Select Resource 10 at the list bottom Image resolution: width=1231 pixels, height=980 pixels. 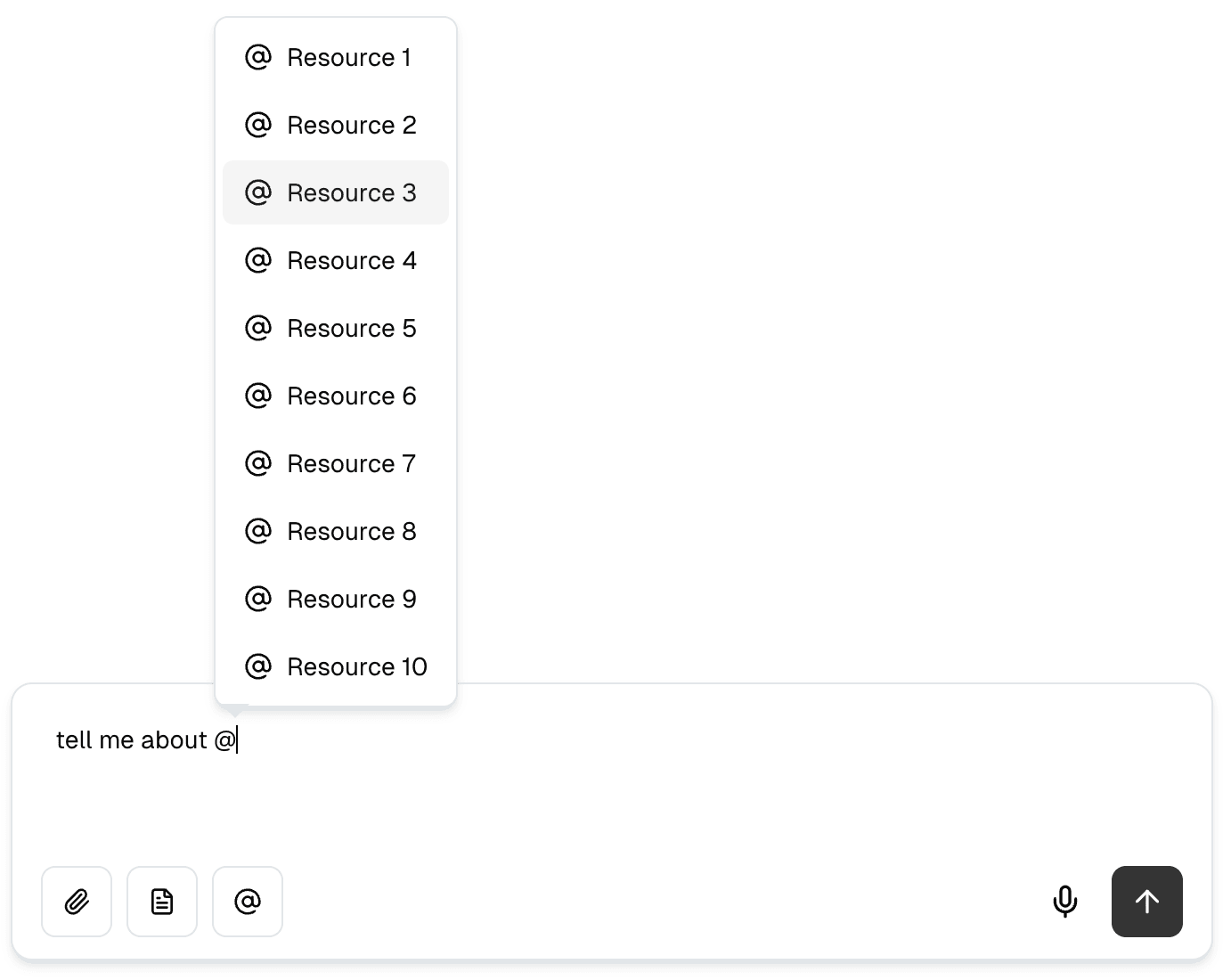(336, 666)
